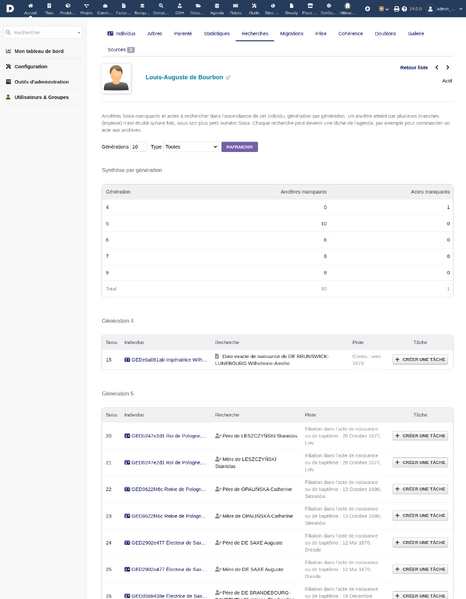
Task: Click Retour liste link
Action: (x=414, y=68)
